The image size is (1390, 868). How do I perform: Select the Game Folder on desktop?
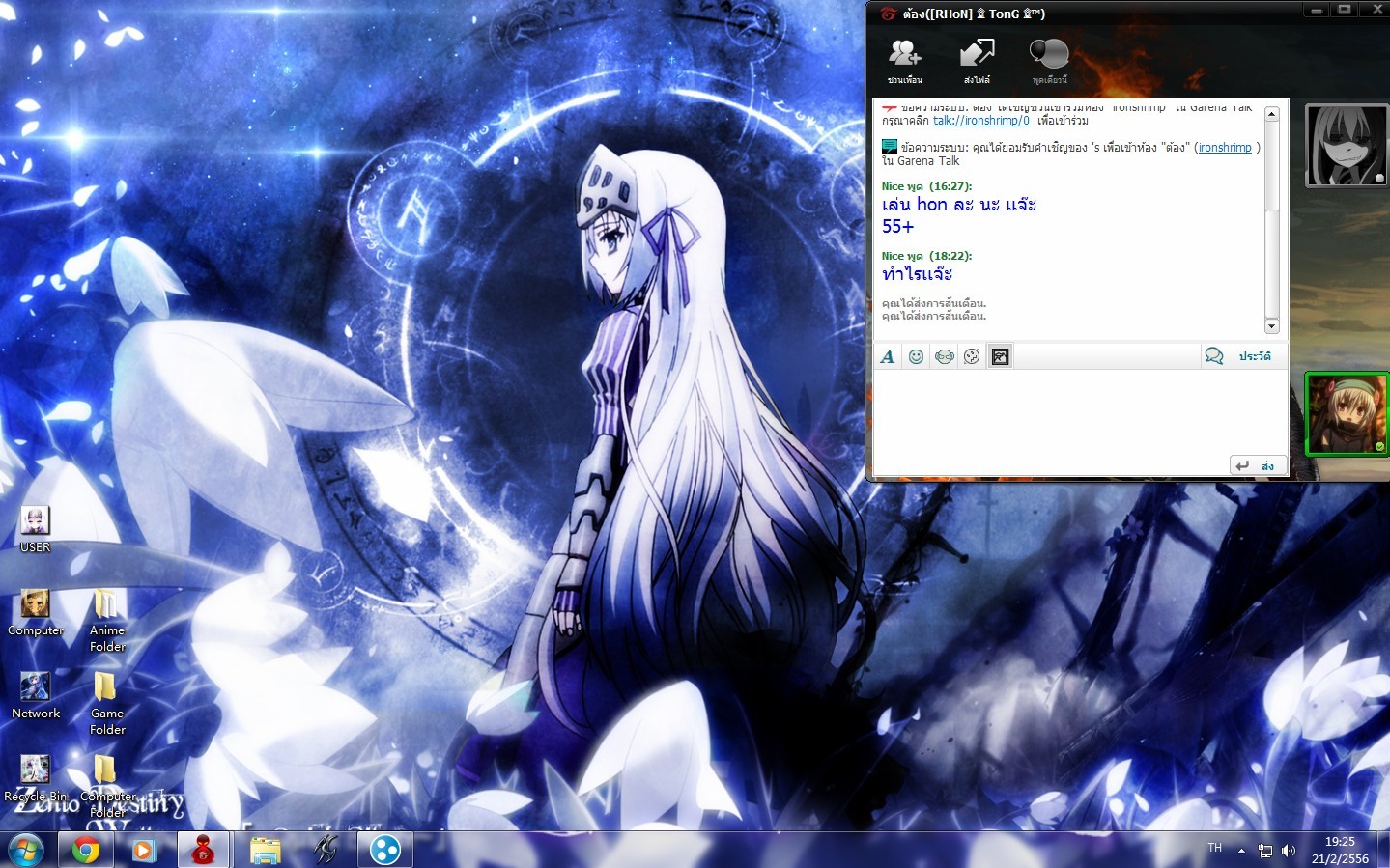coord(107,704)
